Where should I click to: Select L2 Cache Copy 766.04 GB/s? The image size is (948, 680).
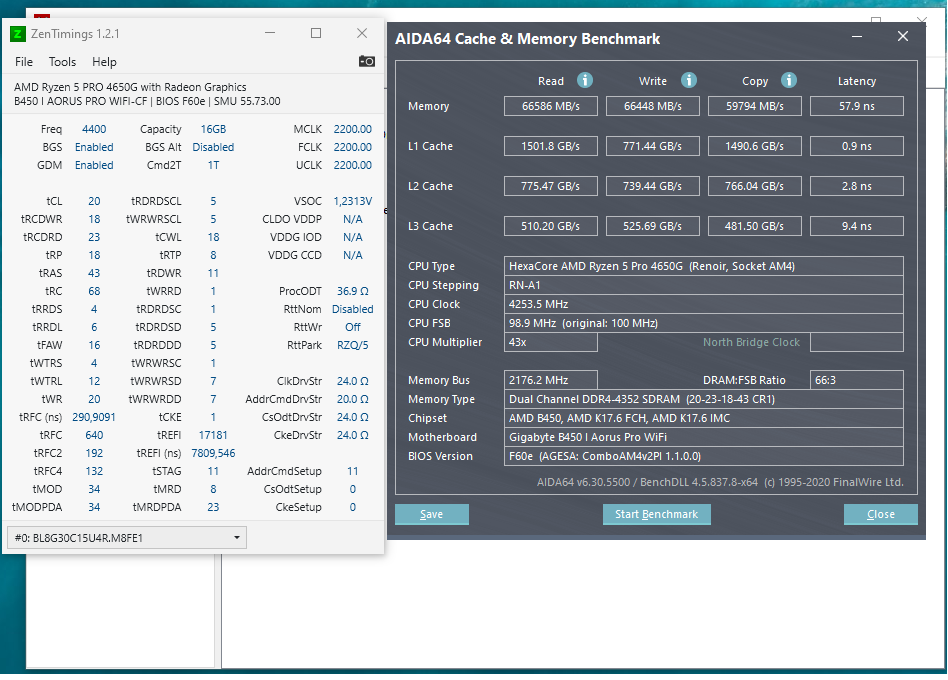click(x=755, y=186)
